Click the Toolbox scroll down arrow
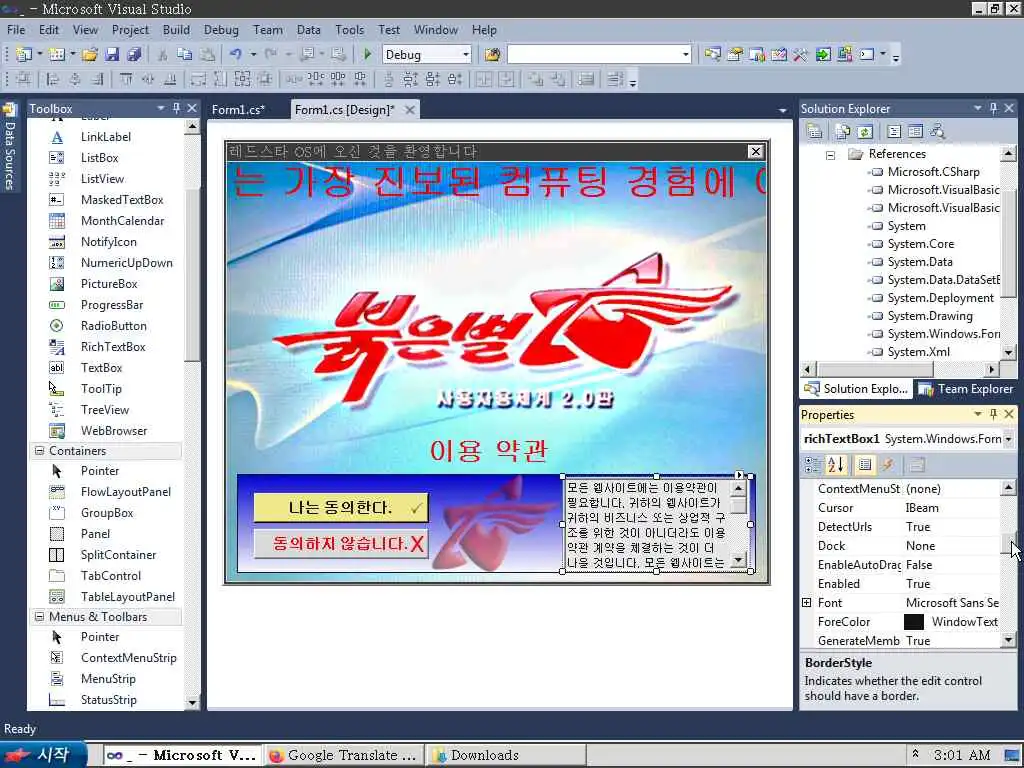This screenshot has height=768, width=1024. [192, 703]
